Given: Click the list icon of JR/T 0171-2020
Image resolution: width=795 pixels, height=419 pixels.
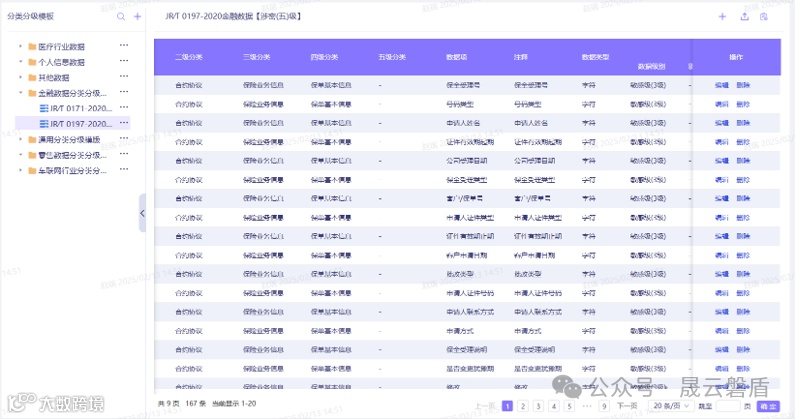Looking at the screenshot, I should pyautogui.click(x=44, y=108).
